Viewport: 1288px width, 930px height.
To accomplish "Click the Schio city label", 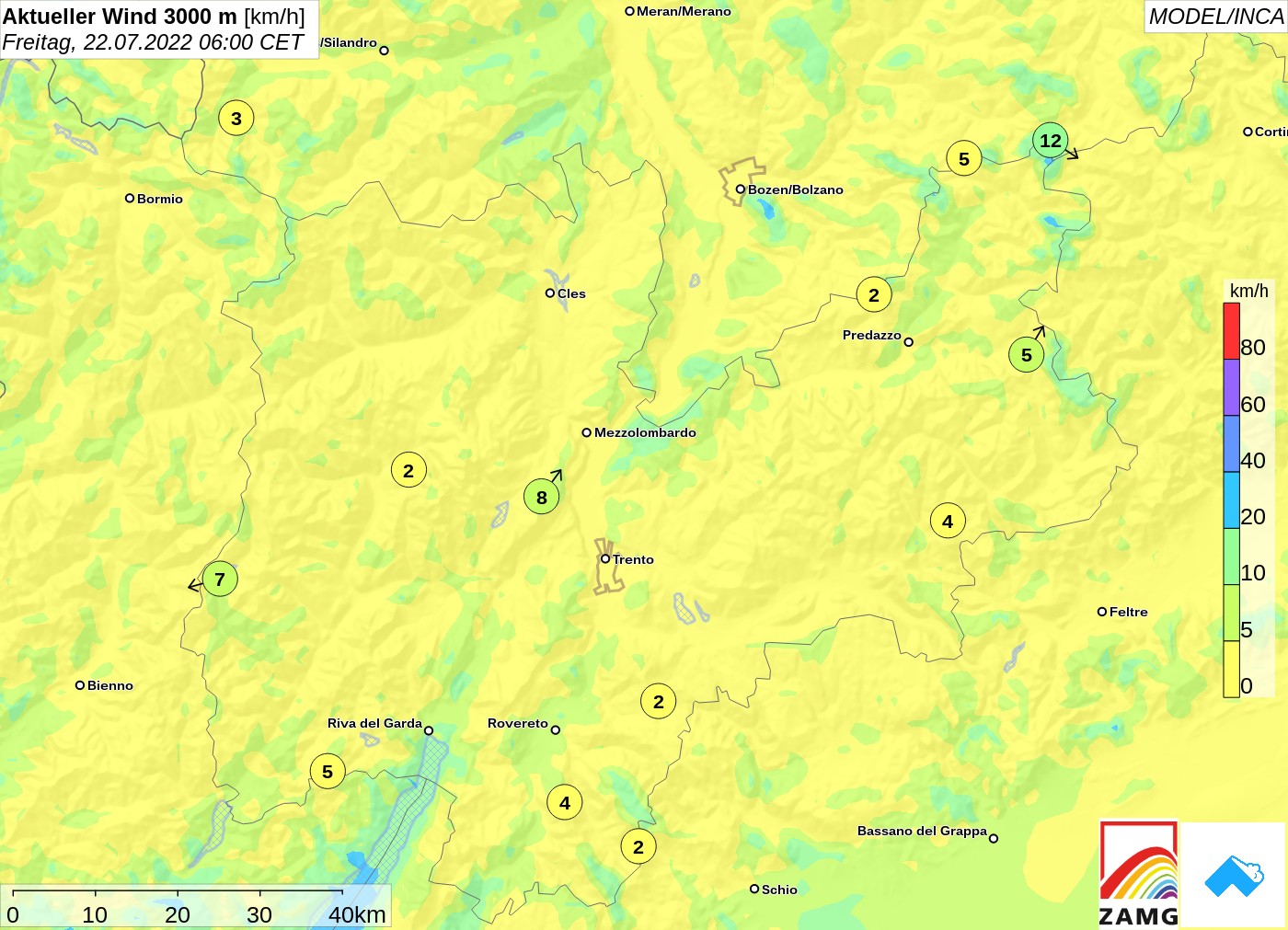I will [779, 890].
